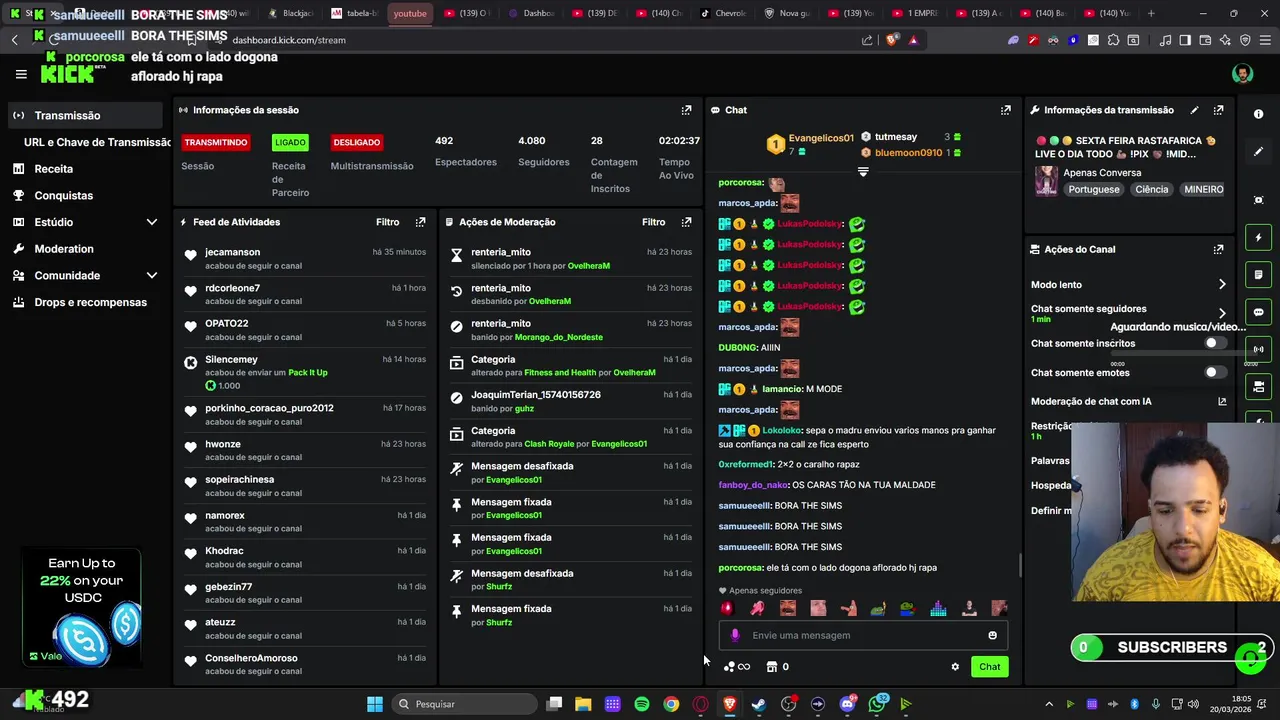Open Steam from the taskbar
The image size is (1280, 720).
coord(759,704)
